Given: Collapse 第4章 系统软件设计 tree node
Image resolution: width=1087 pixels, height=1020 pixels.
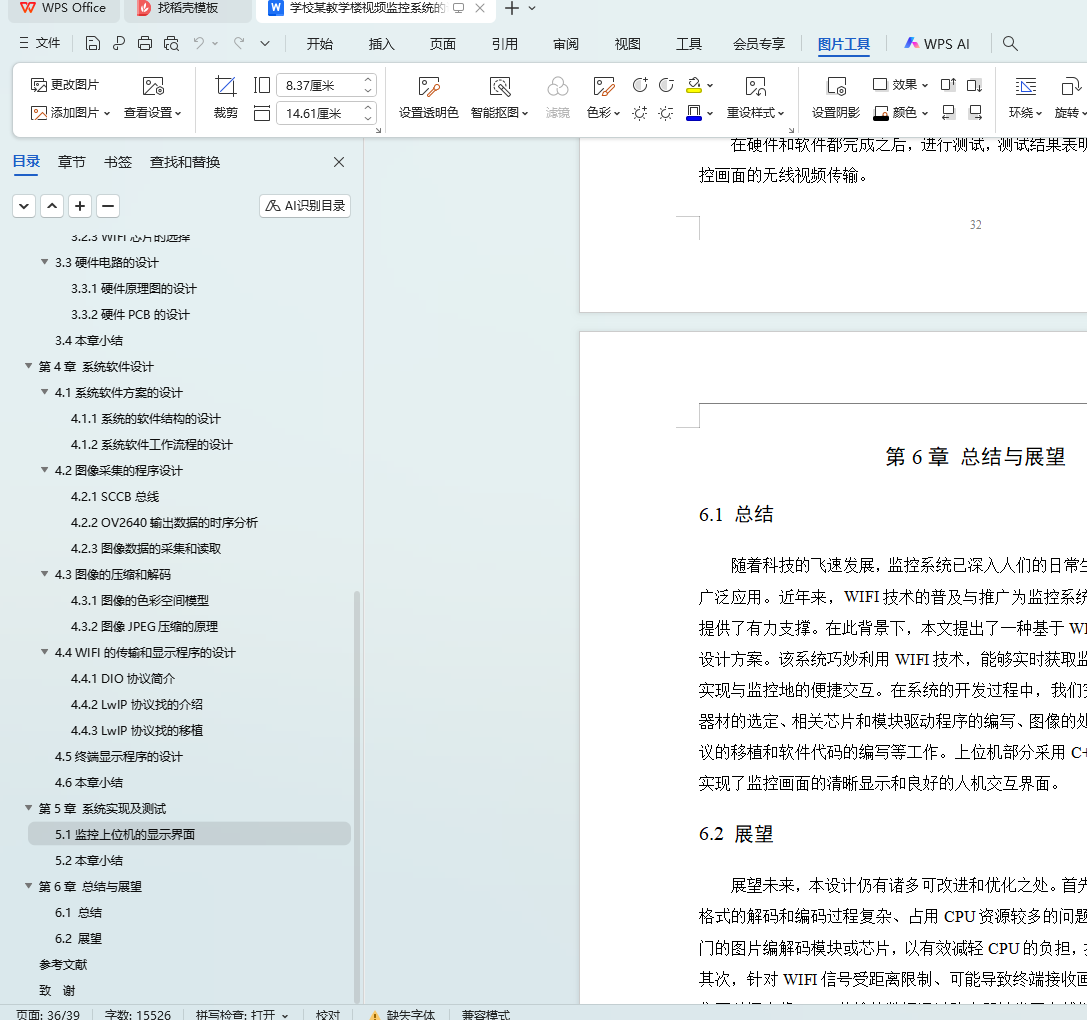Looking at the screenshot, I should [28, 365].
